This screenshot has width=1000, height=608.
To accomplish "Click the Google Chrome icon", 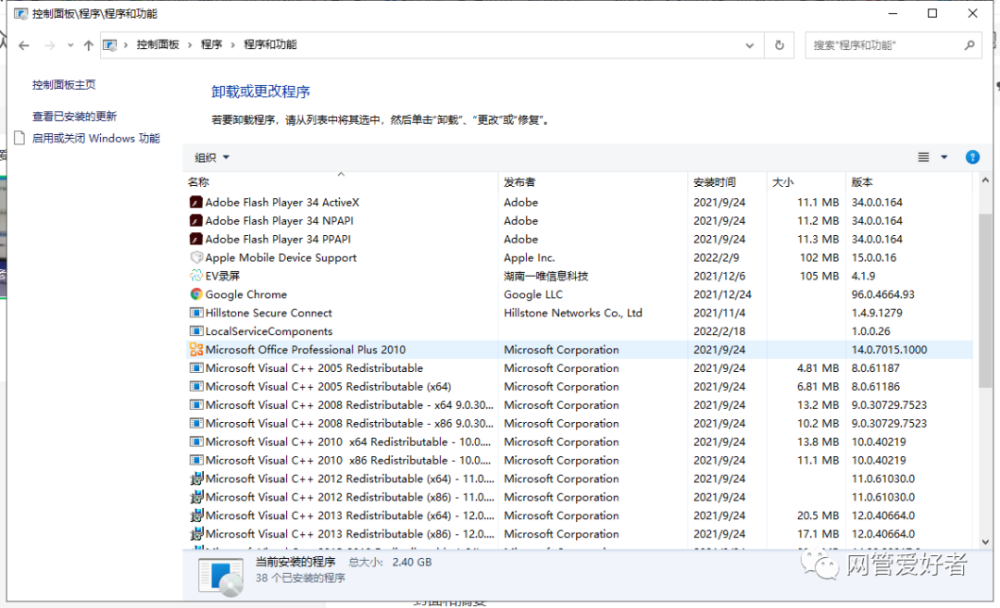I will [x=196, y=294].
